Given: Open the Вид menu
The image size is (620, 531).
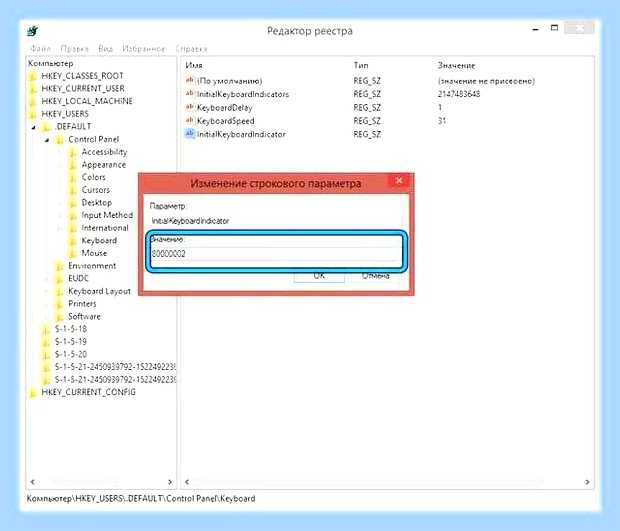Looking at the screenshot, I should coord(106,49).
